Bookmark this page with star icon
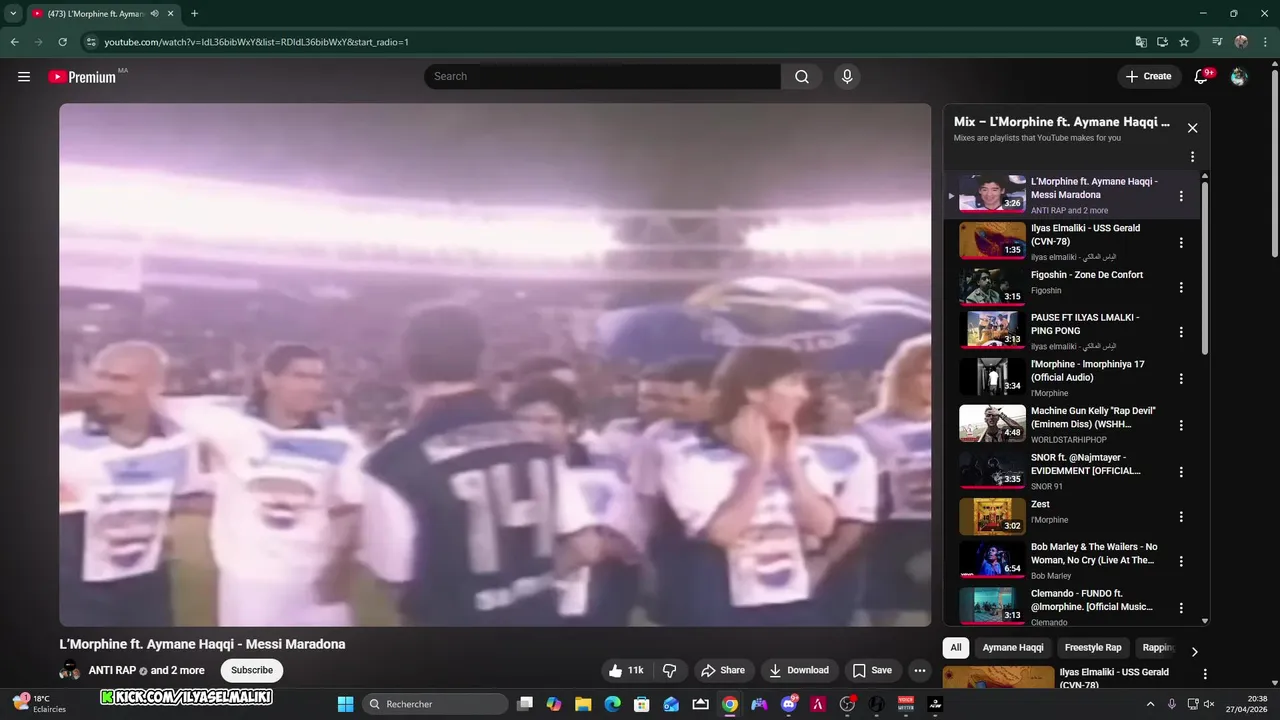The image size is (1280, 720). [1184, 42]
